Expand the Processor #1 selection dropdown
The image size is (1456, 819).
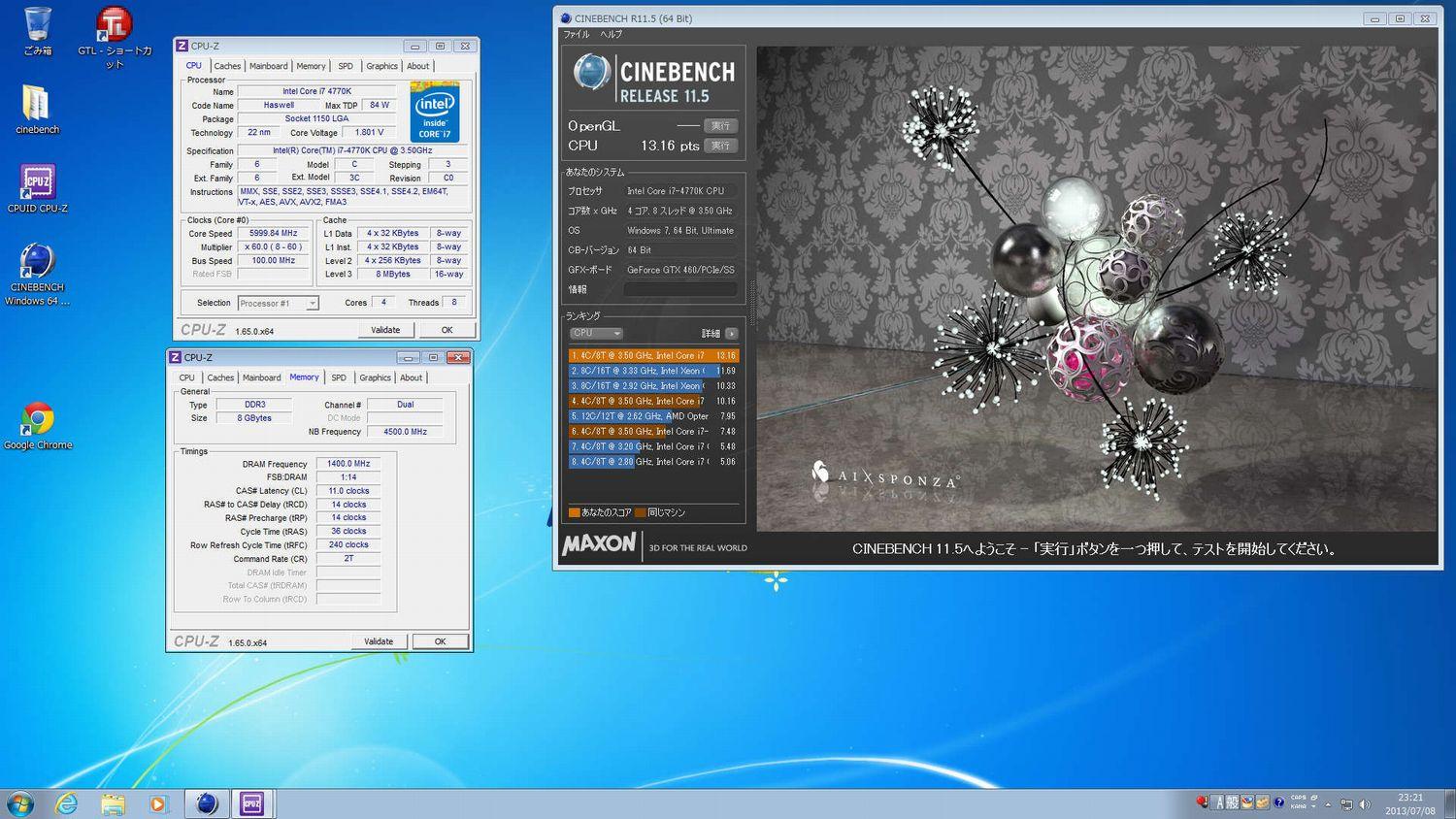(279, 303)
